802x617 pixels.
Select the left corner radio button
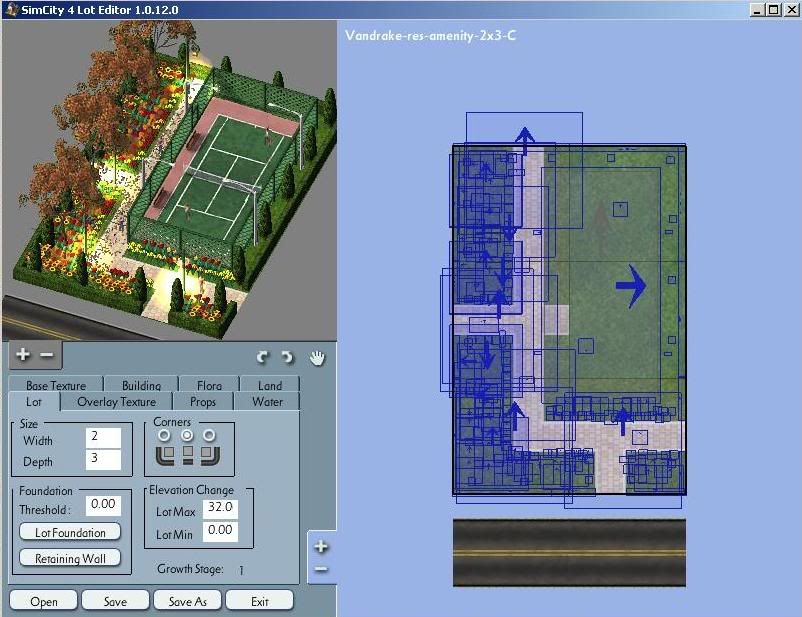(164, 435)
